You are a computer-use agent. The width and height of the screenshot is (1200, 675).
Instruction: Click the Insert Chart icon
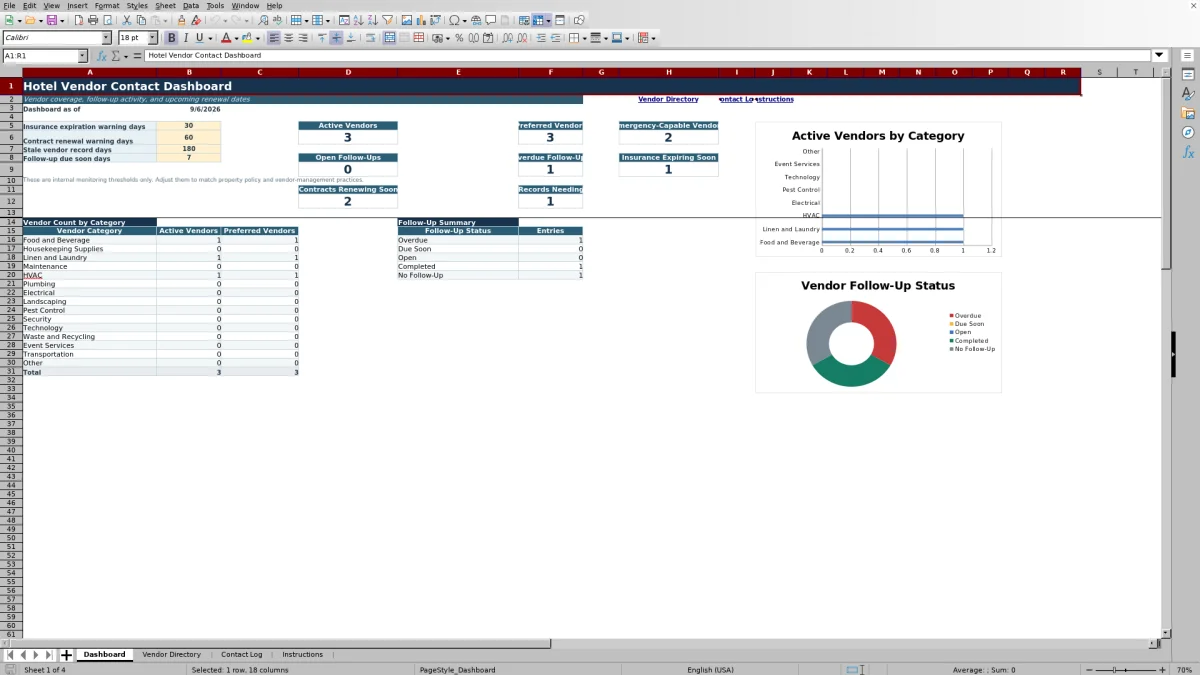point(421,20)
